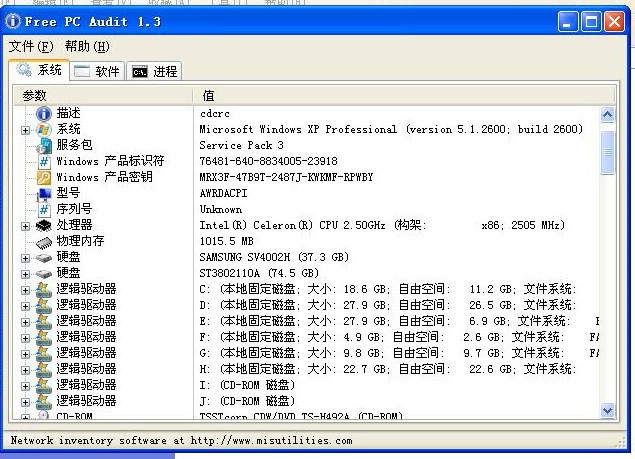Viewport: 635px width, 459px height.
Task: Click logical drive icon for H: row
Action: pyautogui.click(x=44, y=370)
